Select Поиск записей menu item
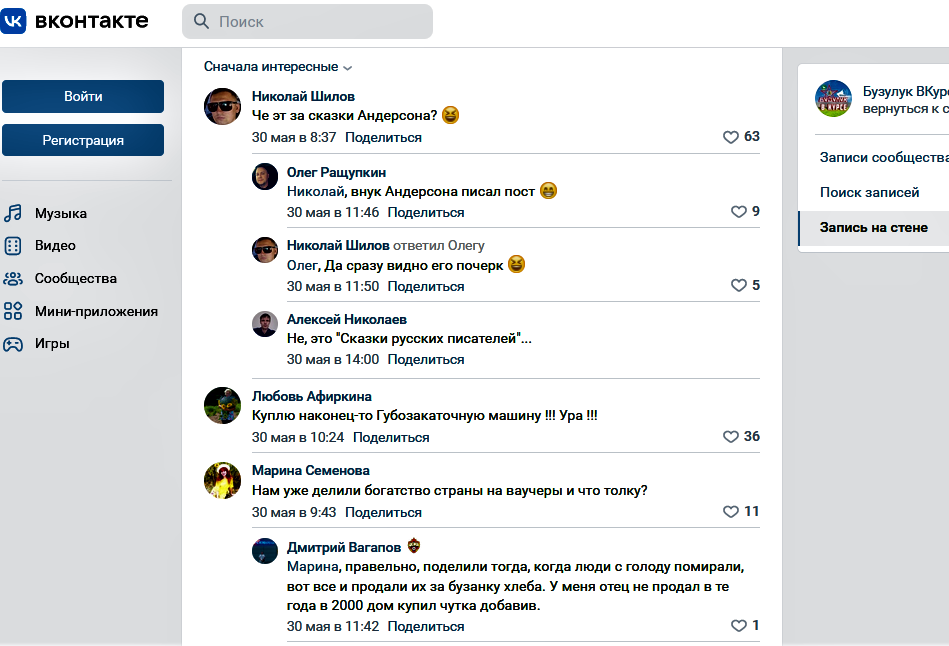Screen dimensions: 949x646 point(869,192)
